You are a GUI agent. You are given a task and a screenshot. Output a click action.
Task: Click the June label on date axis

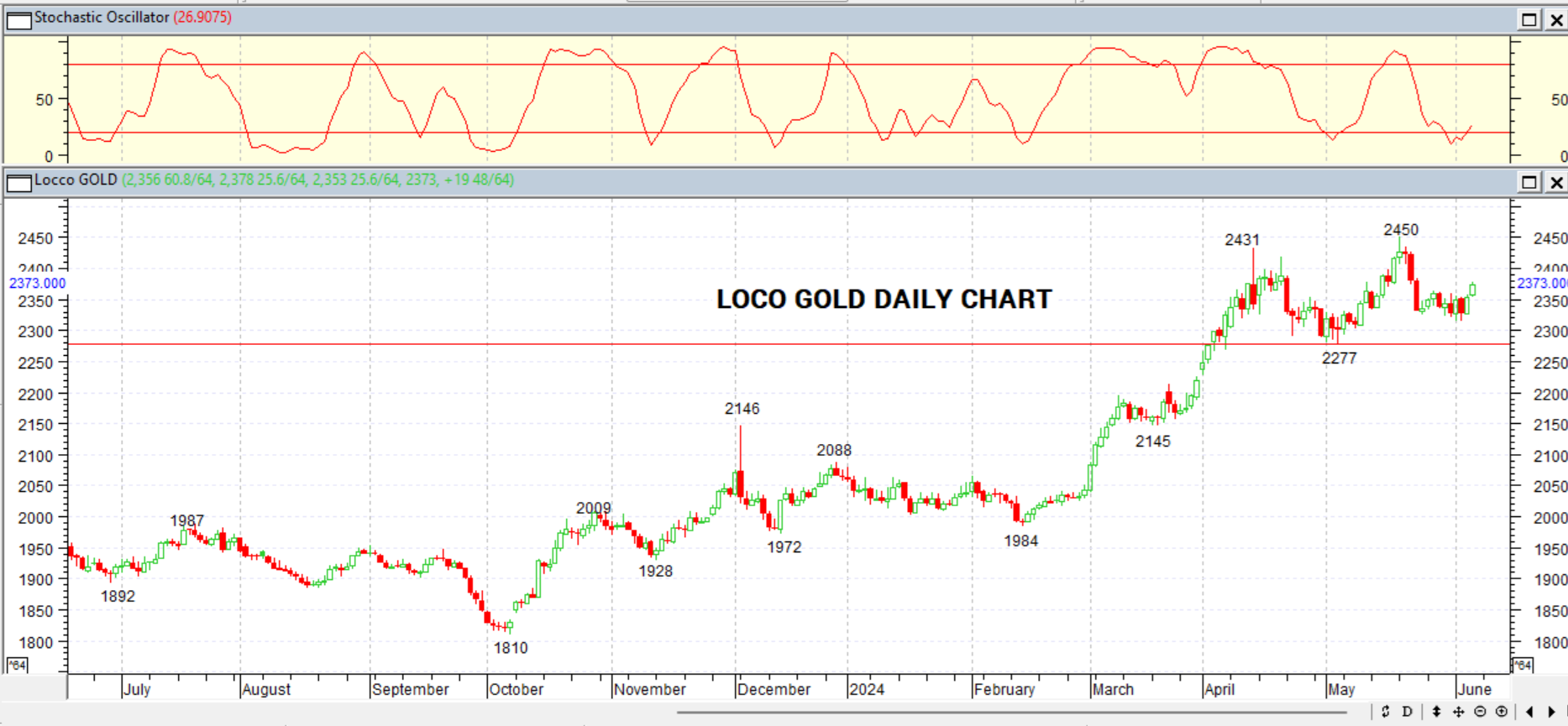pyautogui.click(x=1475, y=689)
